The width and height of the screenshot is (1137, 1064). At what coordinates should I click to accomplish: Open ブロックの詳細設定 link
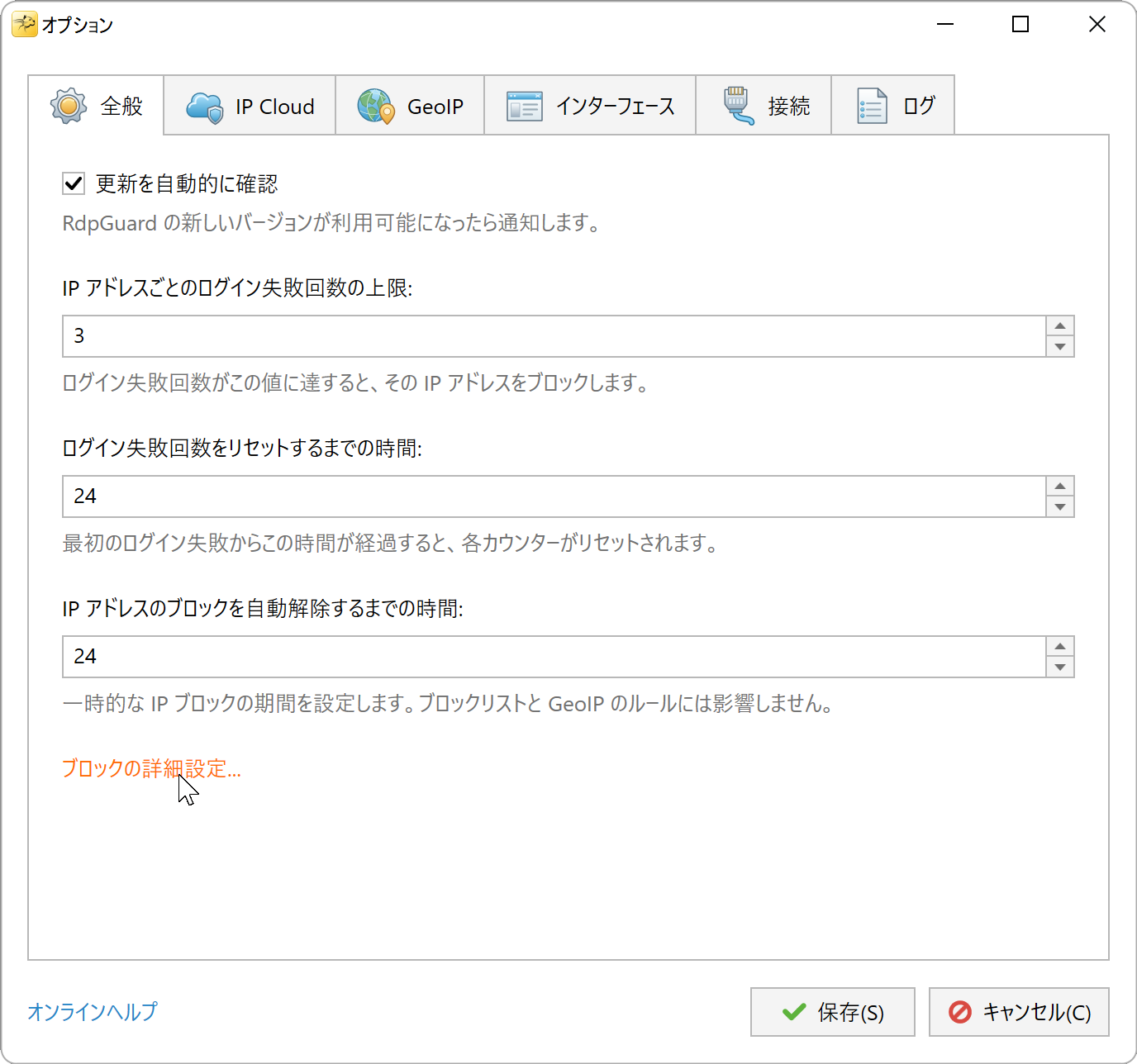[151, 768]
